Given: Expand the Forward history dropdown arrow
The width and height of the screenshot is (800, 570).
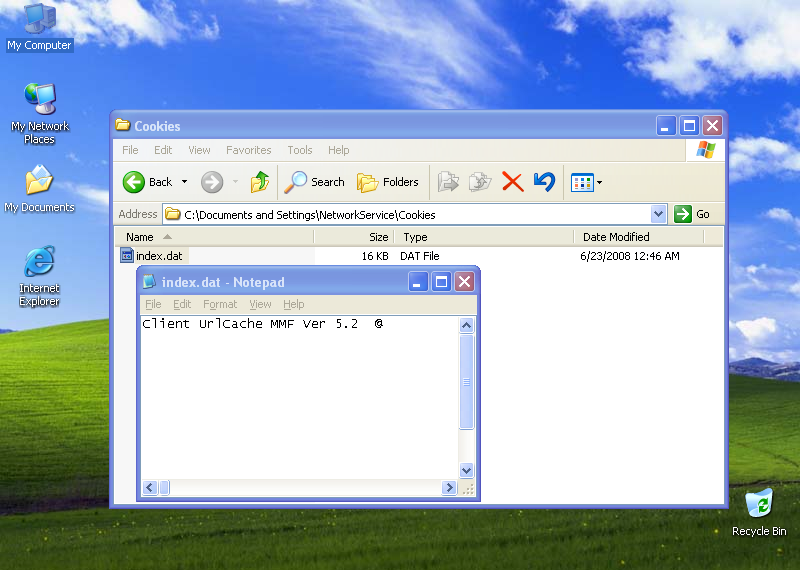Looking at the screenshot, I should coord(235,182).
